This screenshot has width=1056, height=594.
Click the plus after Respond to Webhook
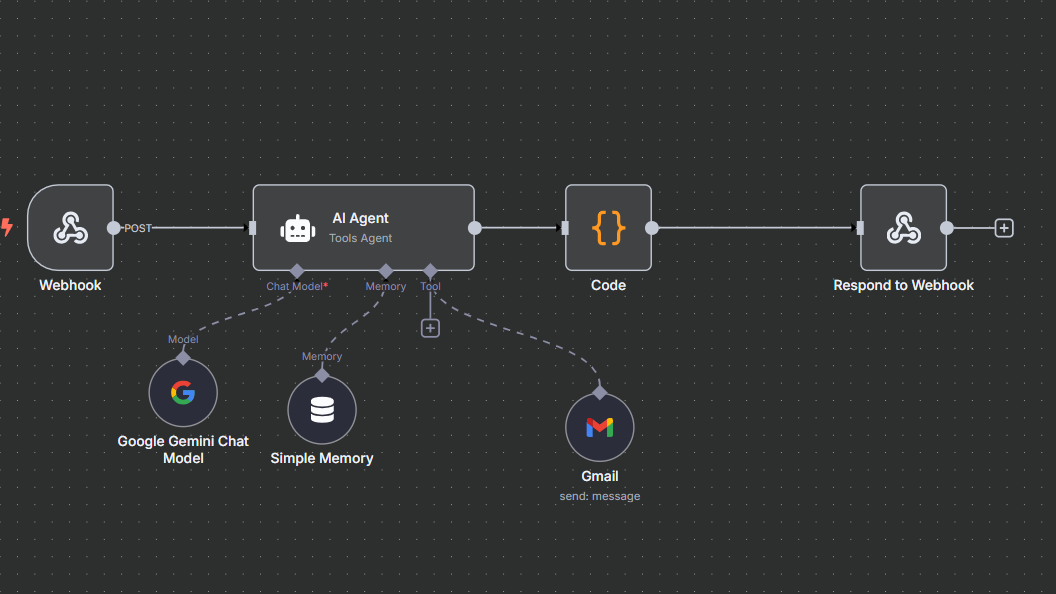(1003, 228)
